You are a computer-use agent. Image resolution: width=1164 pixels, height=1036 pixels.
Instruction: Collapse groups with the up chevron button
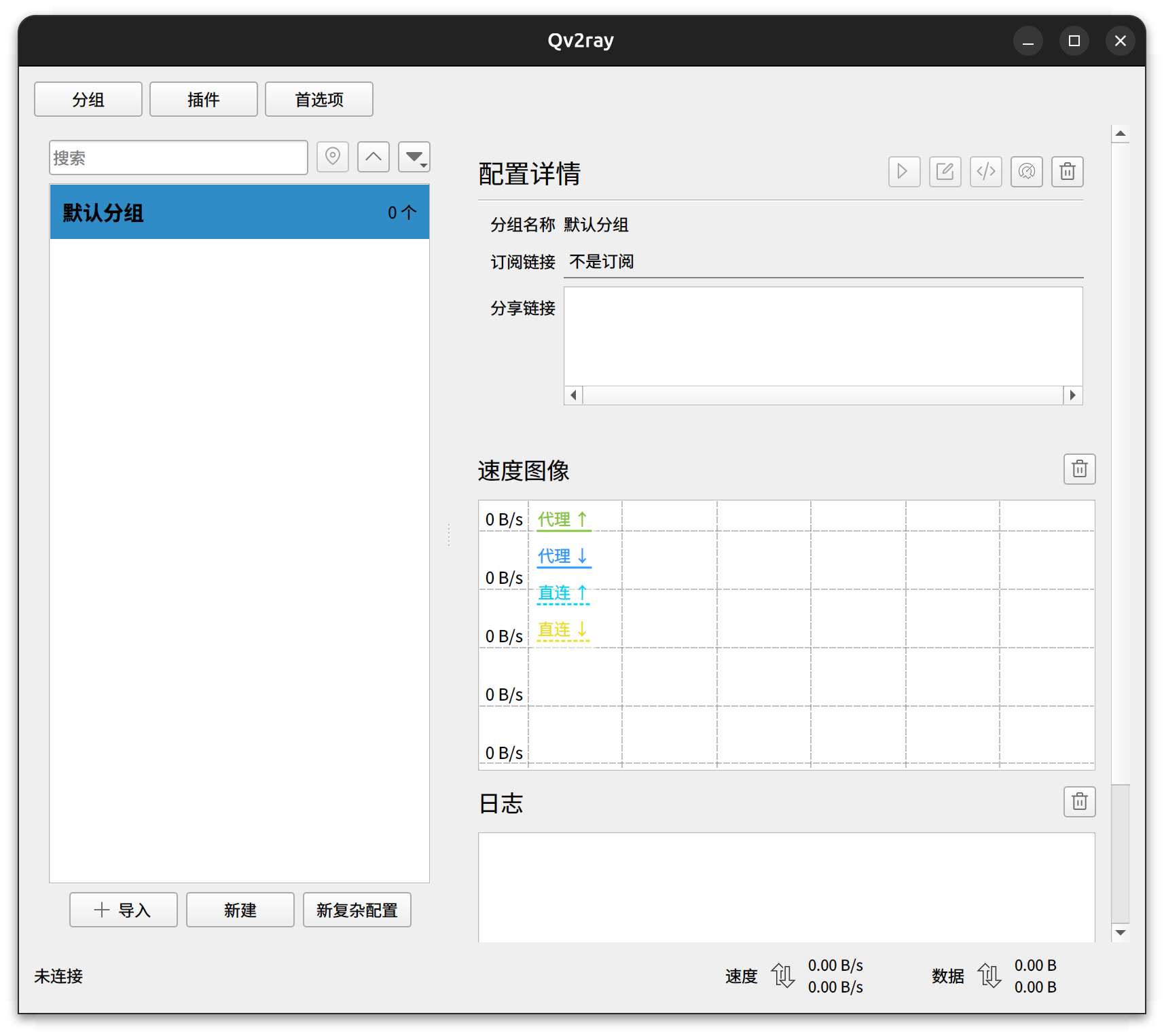374,157
